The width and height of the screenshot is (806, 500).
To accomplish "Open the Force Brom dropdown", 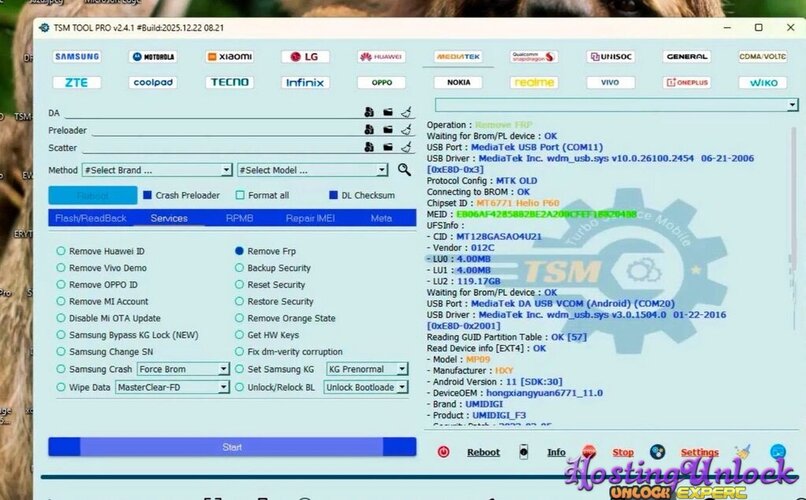I will (x=183, y=369).
